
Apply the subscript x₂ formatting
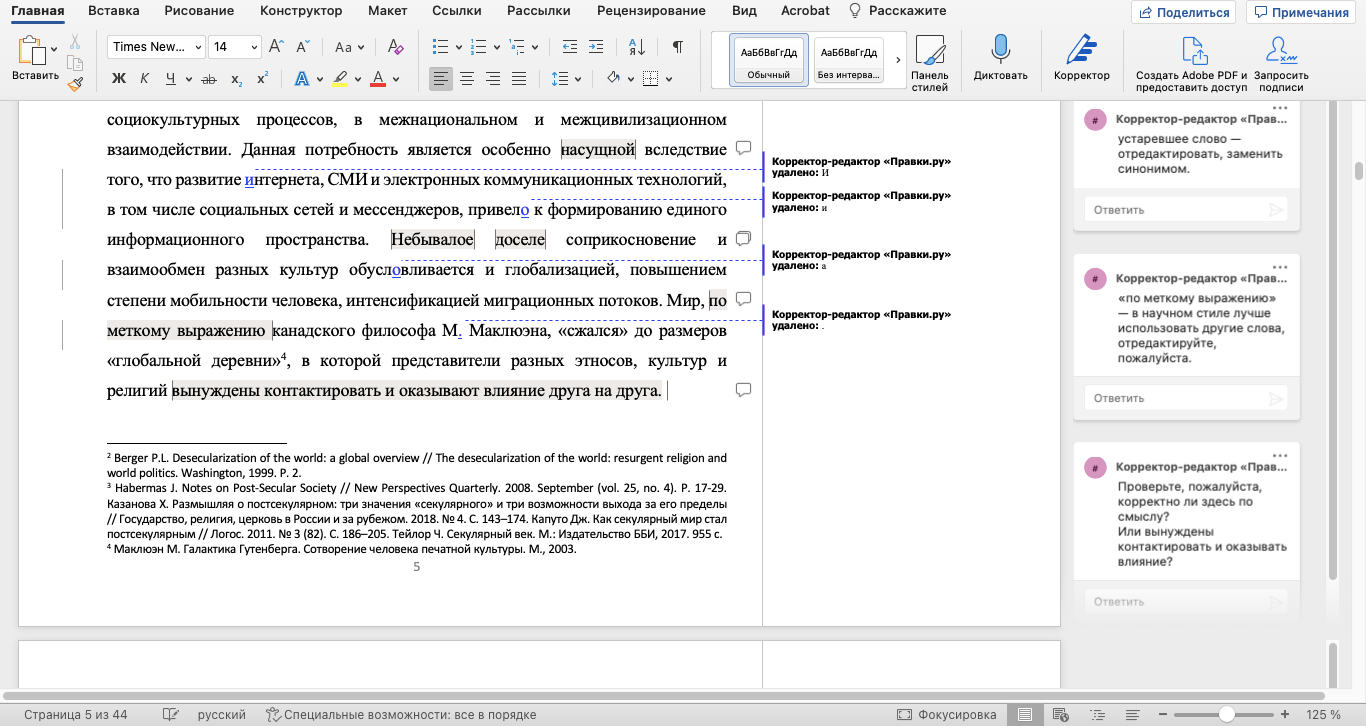[237, 78]
